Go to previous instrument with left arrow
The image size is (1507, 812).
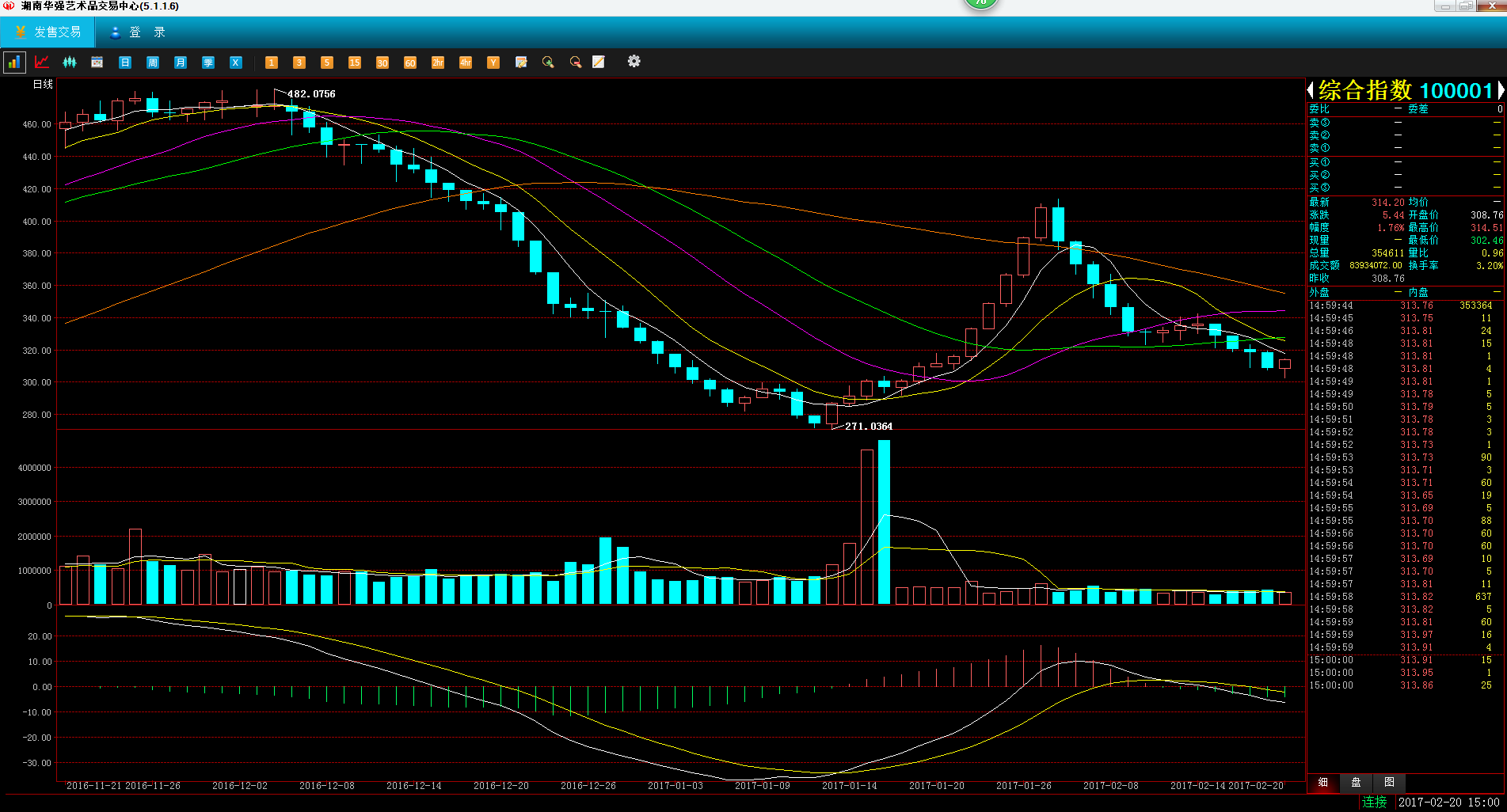click(1311, 90)
